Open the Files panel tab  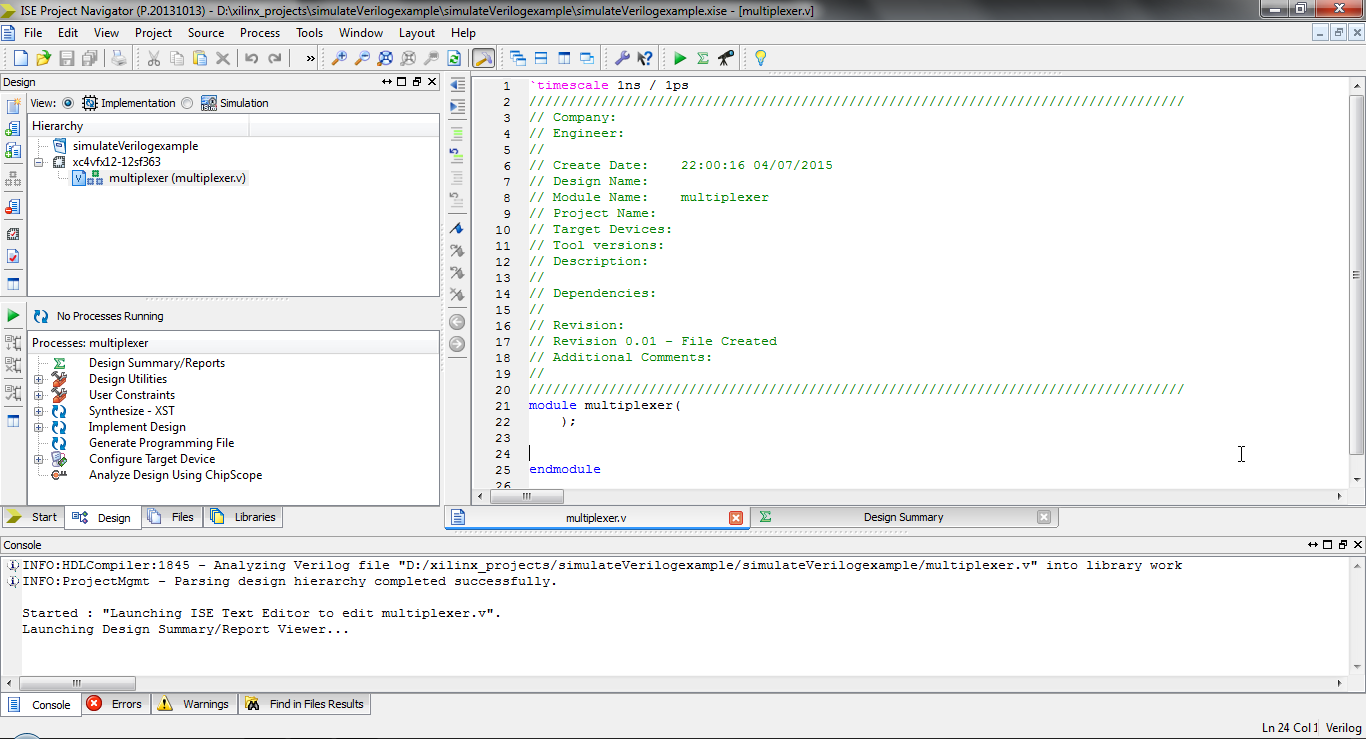tap(173, 517)
